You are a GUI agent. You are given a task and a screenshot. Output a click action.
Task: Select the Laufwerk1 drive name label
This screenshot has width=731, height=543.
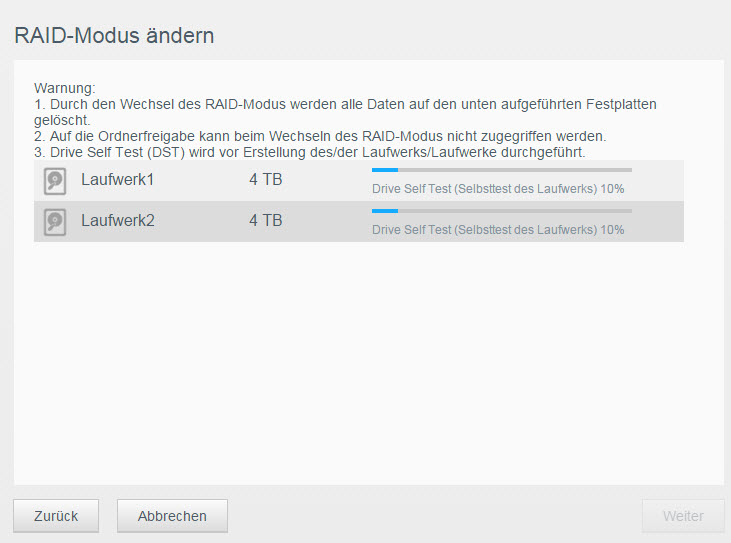pos(117,179)
